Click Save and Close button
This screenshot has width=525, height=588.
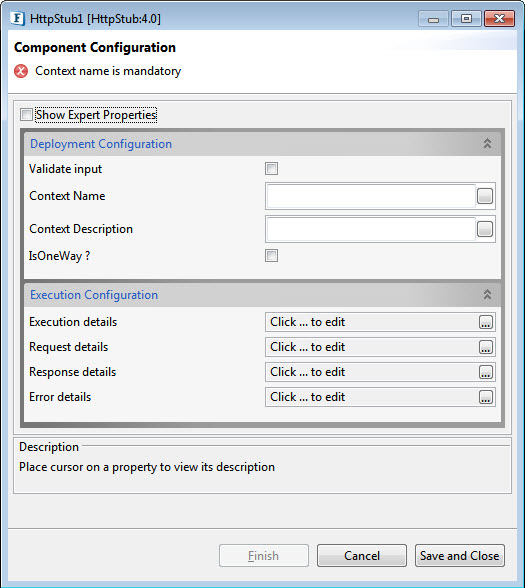pyautogui.click(x=460, y=555)
